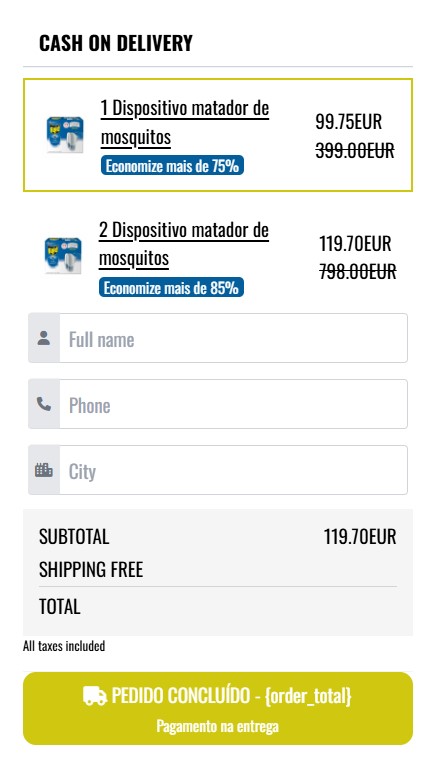Click the phone handset icon
The image size is (442, 781).
coord(44,404)
